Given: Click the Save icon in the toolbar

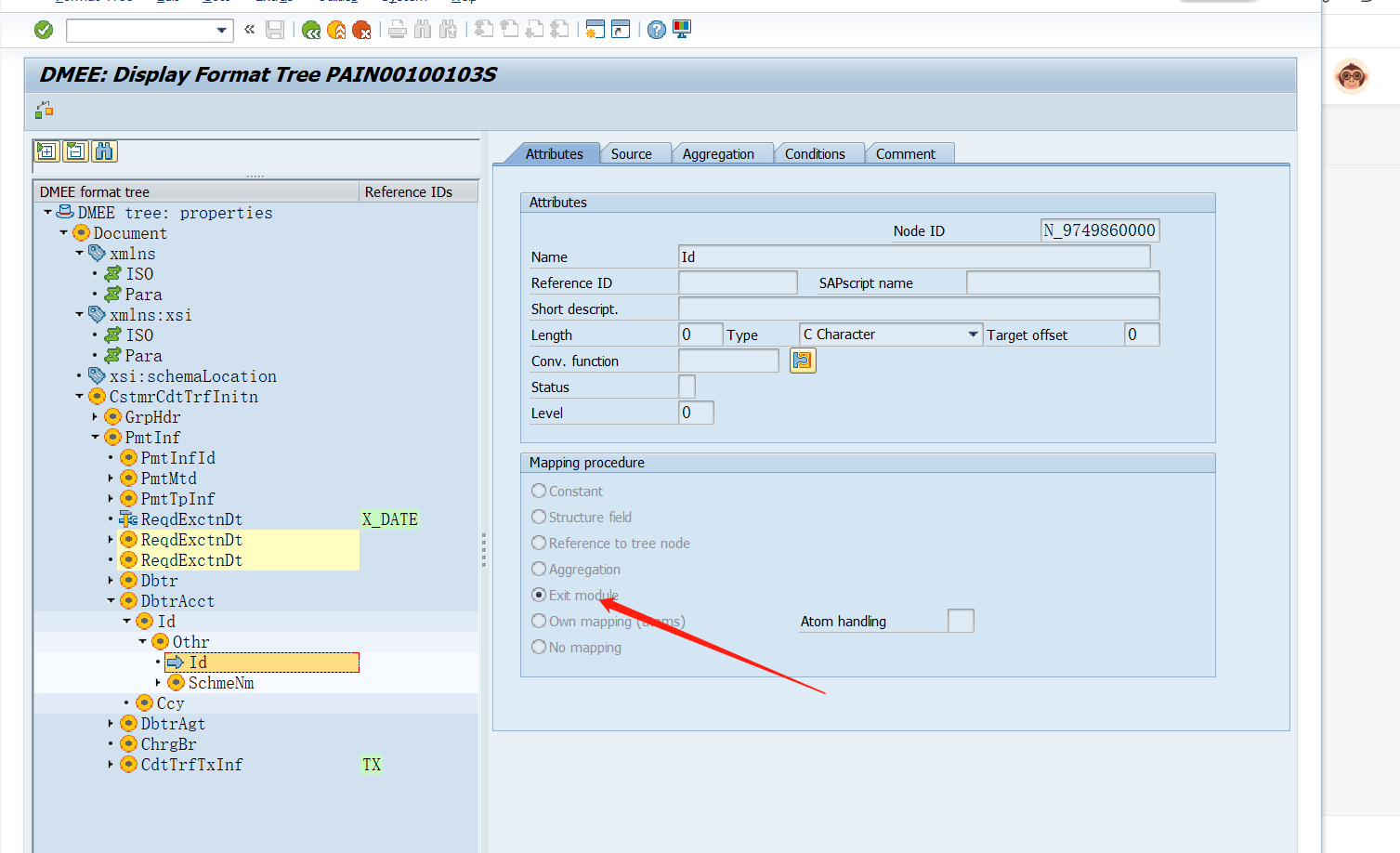Looking at the screenshot, I should pyautogui.click(x=274, y=30).
